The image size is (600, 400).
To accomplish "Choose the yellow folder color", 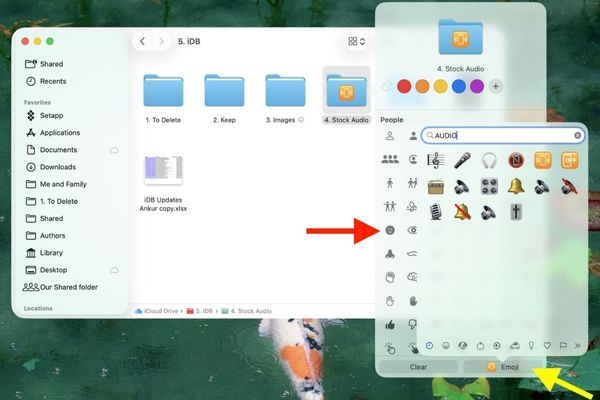I will click(x=440, y=87).
